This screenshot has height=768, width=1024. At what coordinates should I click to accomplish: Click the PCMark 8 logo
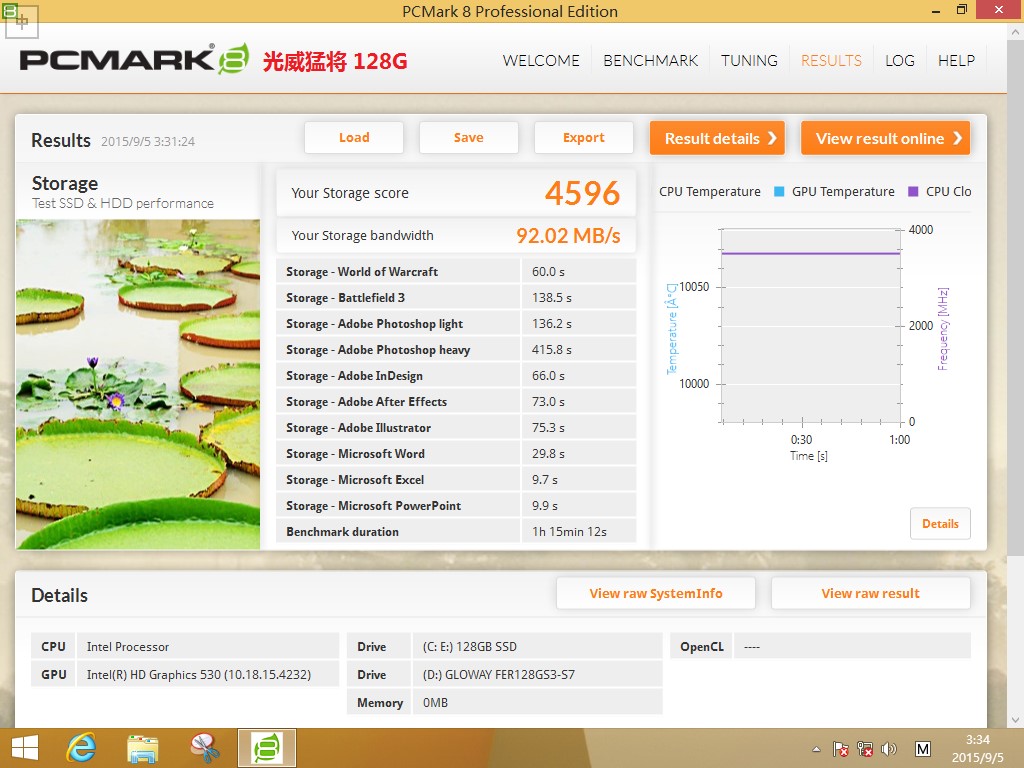point(134,60)
